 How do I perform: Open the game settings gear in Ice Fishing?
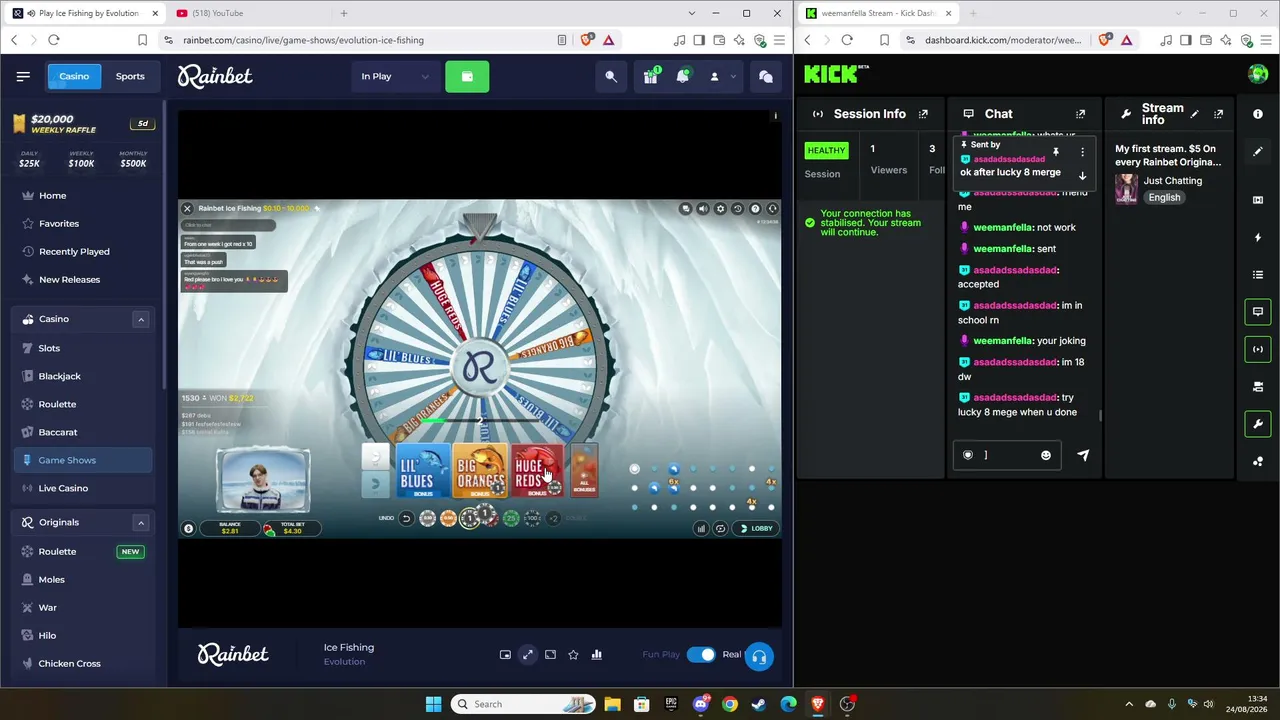pyautogui.click(x=720, y=209)
